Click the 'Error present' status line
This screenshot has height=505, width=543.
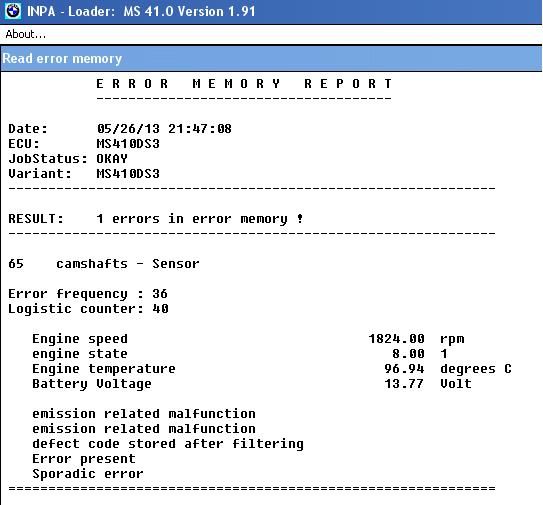pyautogui.click(x=84, y=459)
